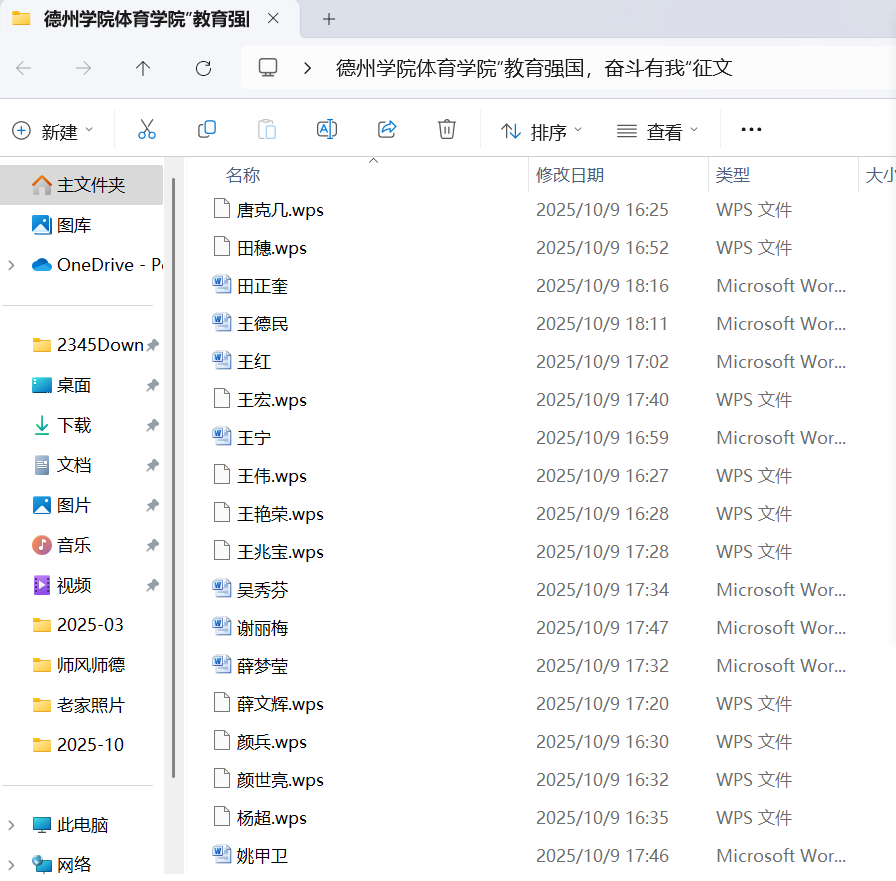Click the Rename icon in toolbar
896x881 pixels.
click(x=326, y=130)
